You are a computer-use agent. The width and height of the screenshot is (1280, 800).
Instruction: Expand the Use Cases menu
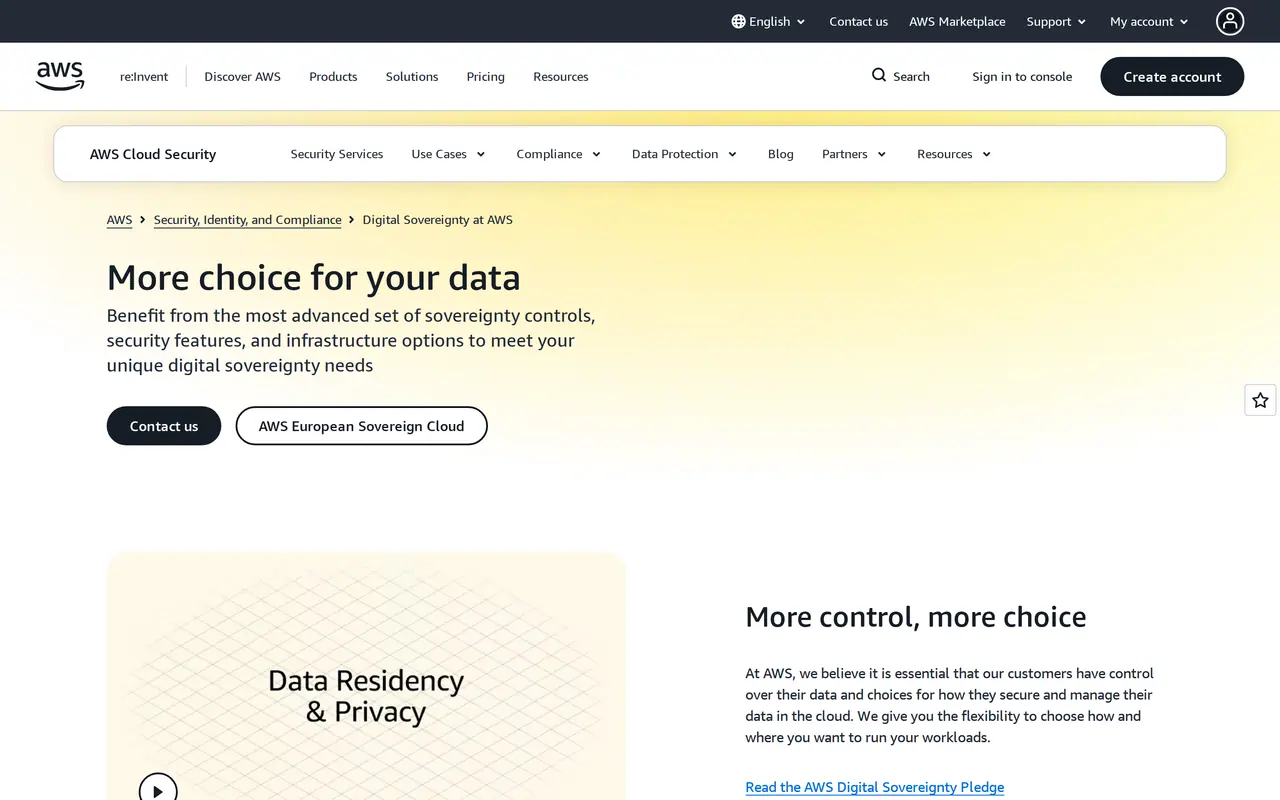(449, 154)
